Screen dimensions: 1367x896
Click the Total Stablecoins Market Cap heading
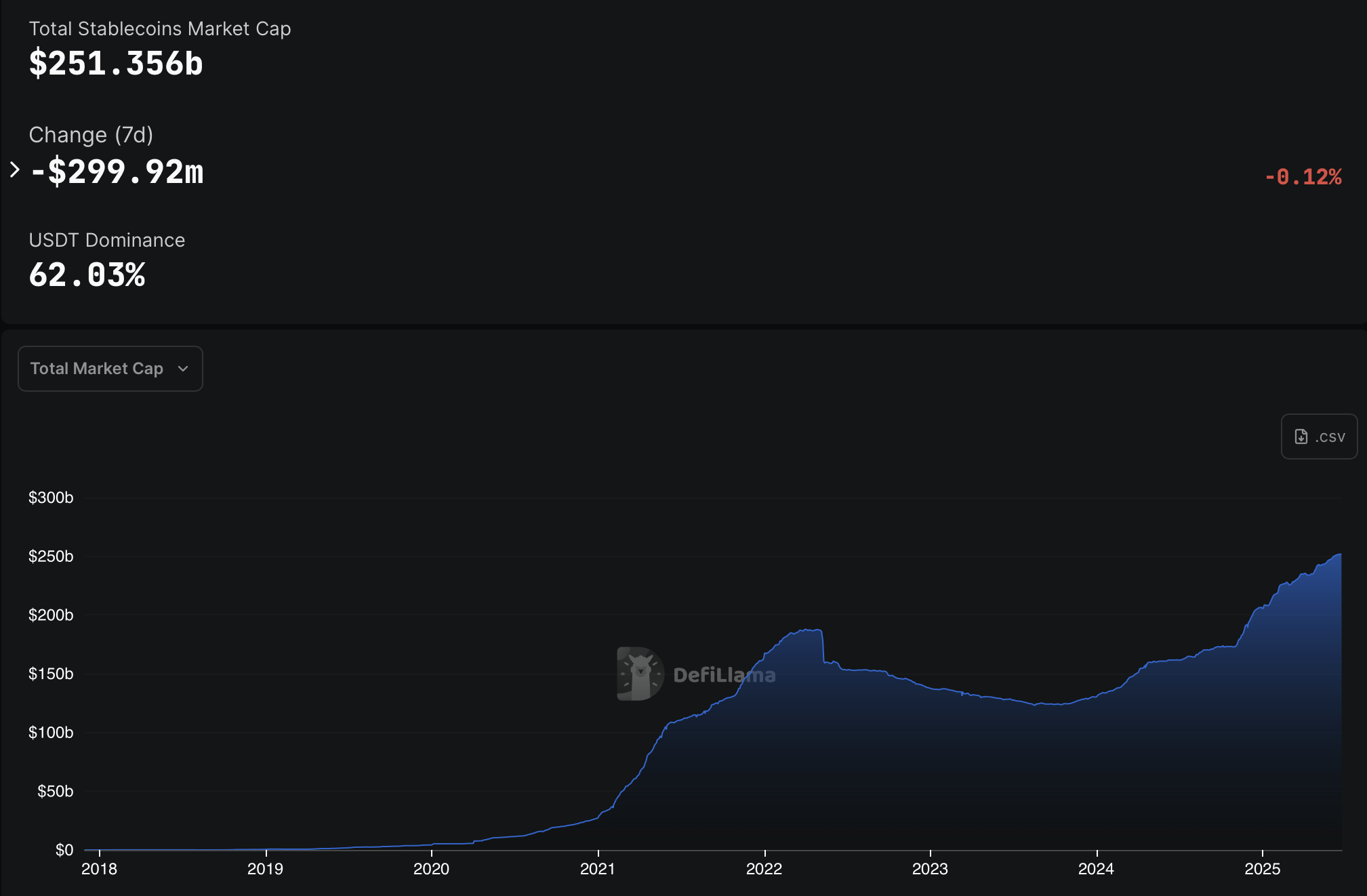[160, 28]
